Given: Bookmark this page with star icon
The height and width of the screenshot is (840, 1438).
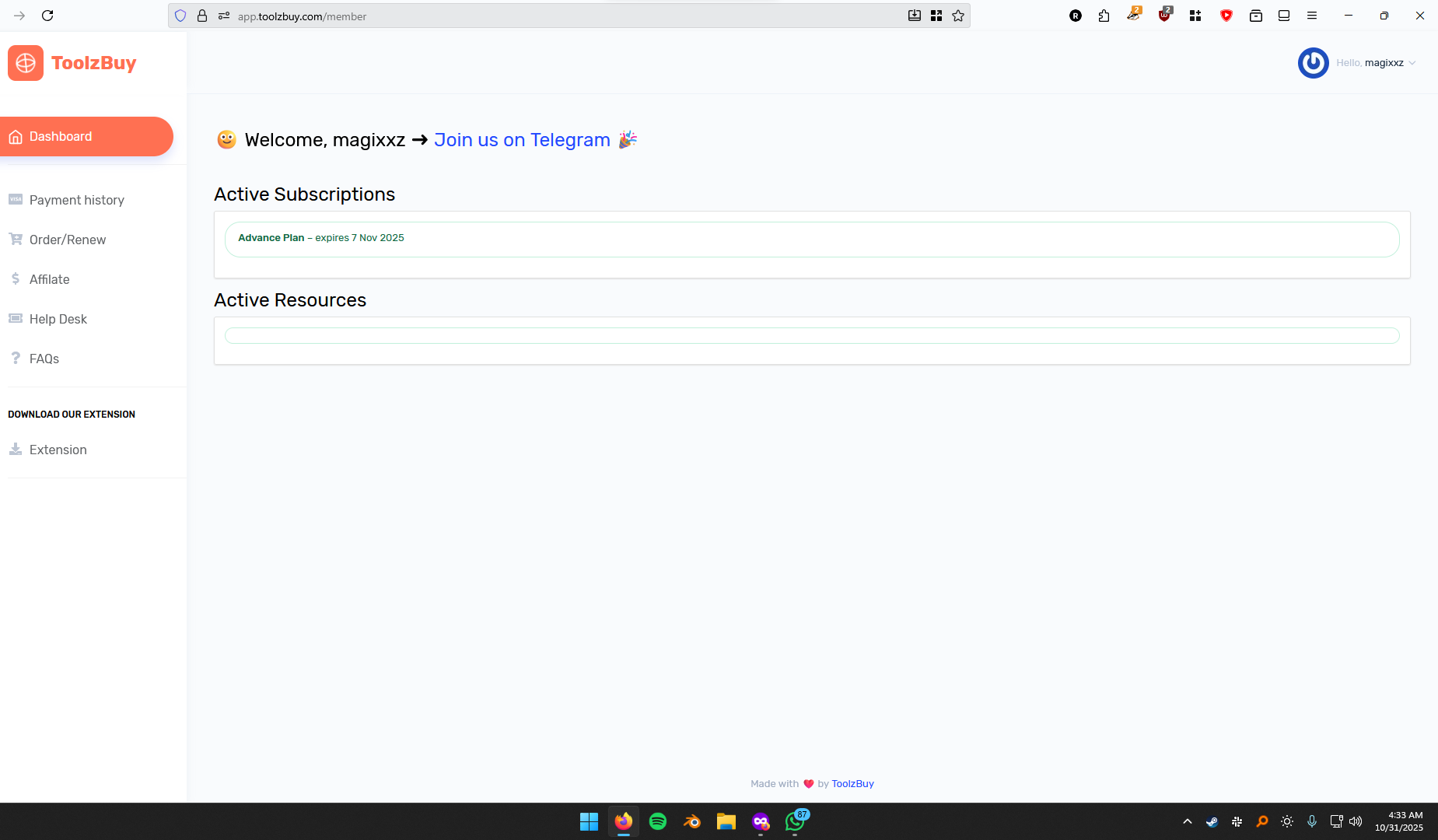Looking at the screenshot, I should 958,16.
